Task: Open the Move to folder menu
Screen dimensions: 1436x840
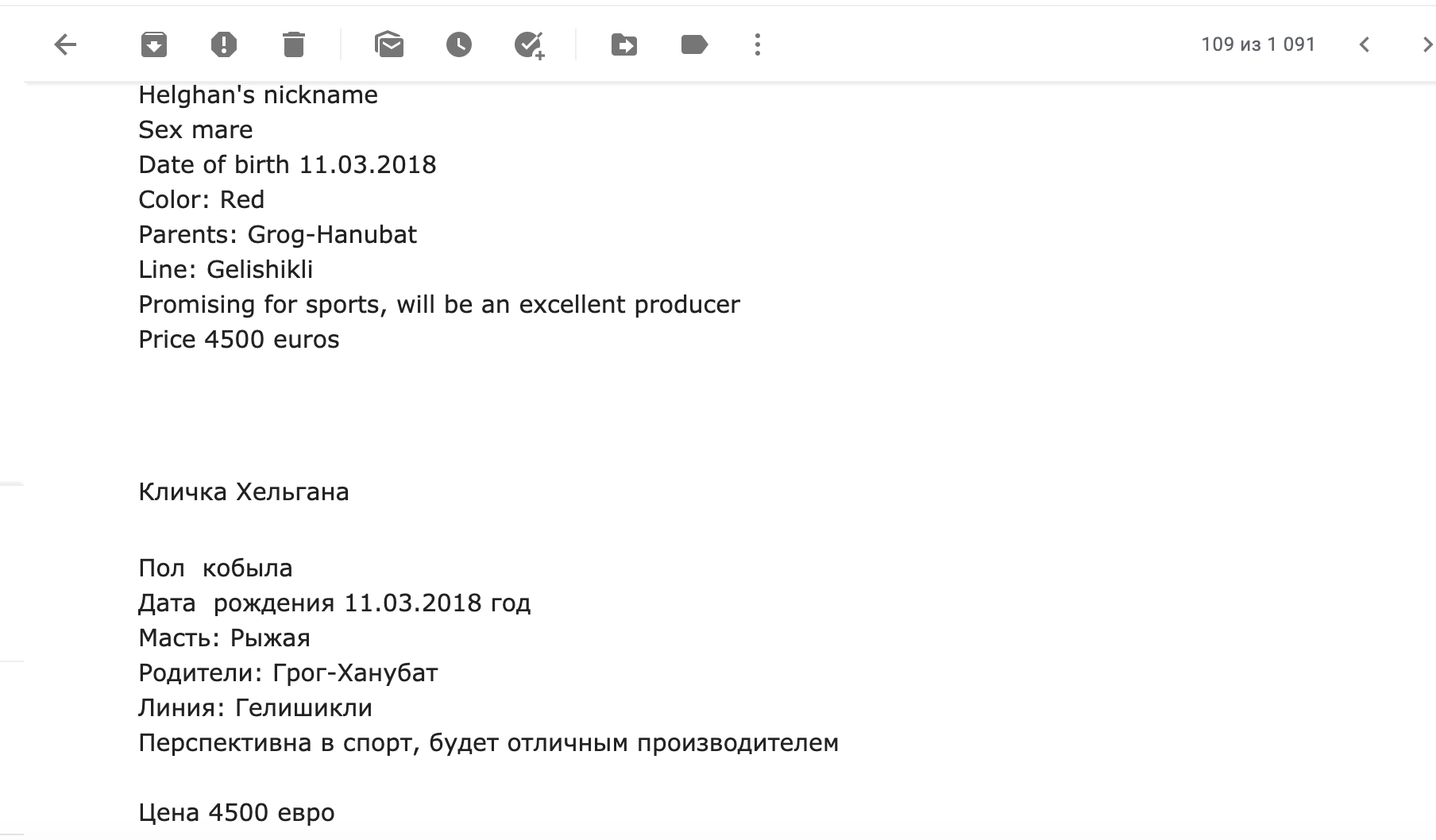Action: point(624,44)
